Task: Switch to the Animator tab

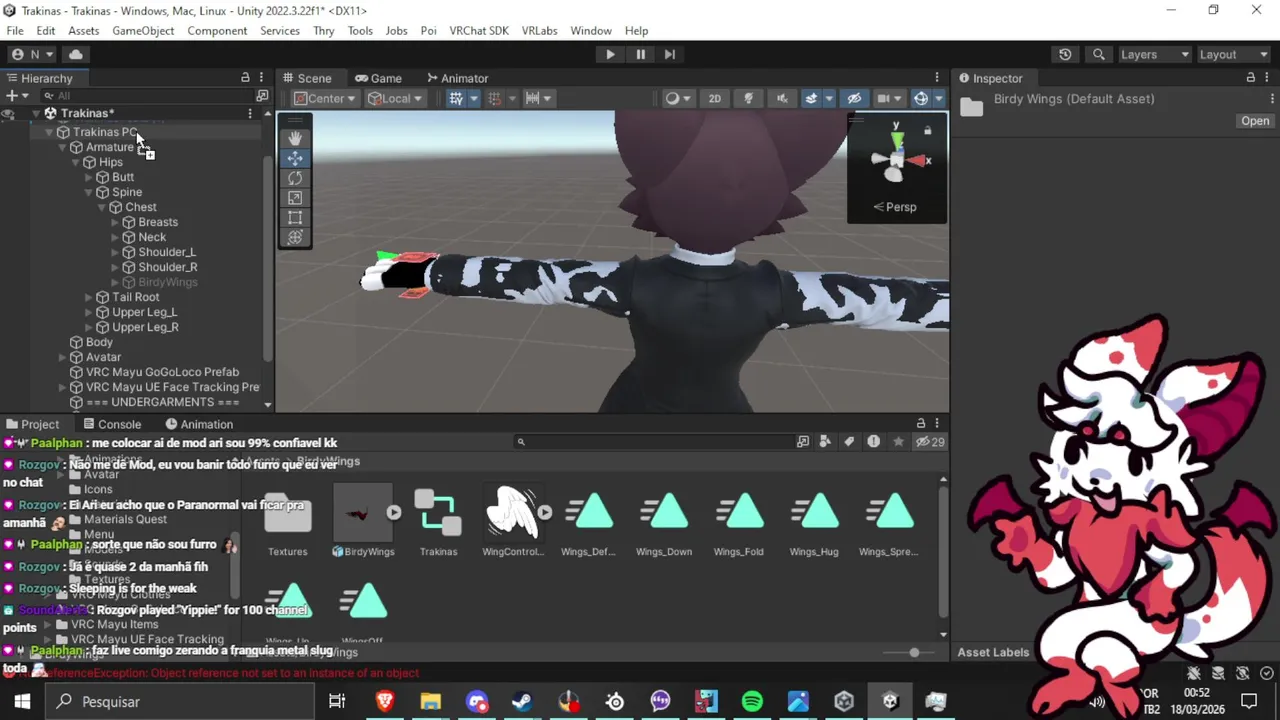Action: tap(457, 78)
